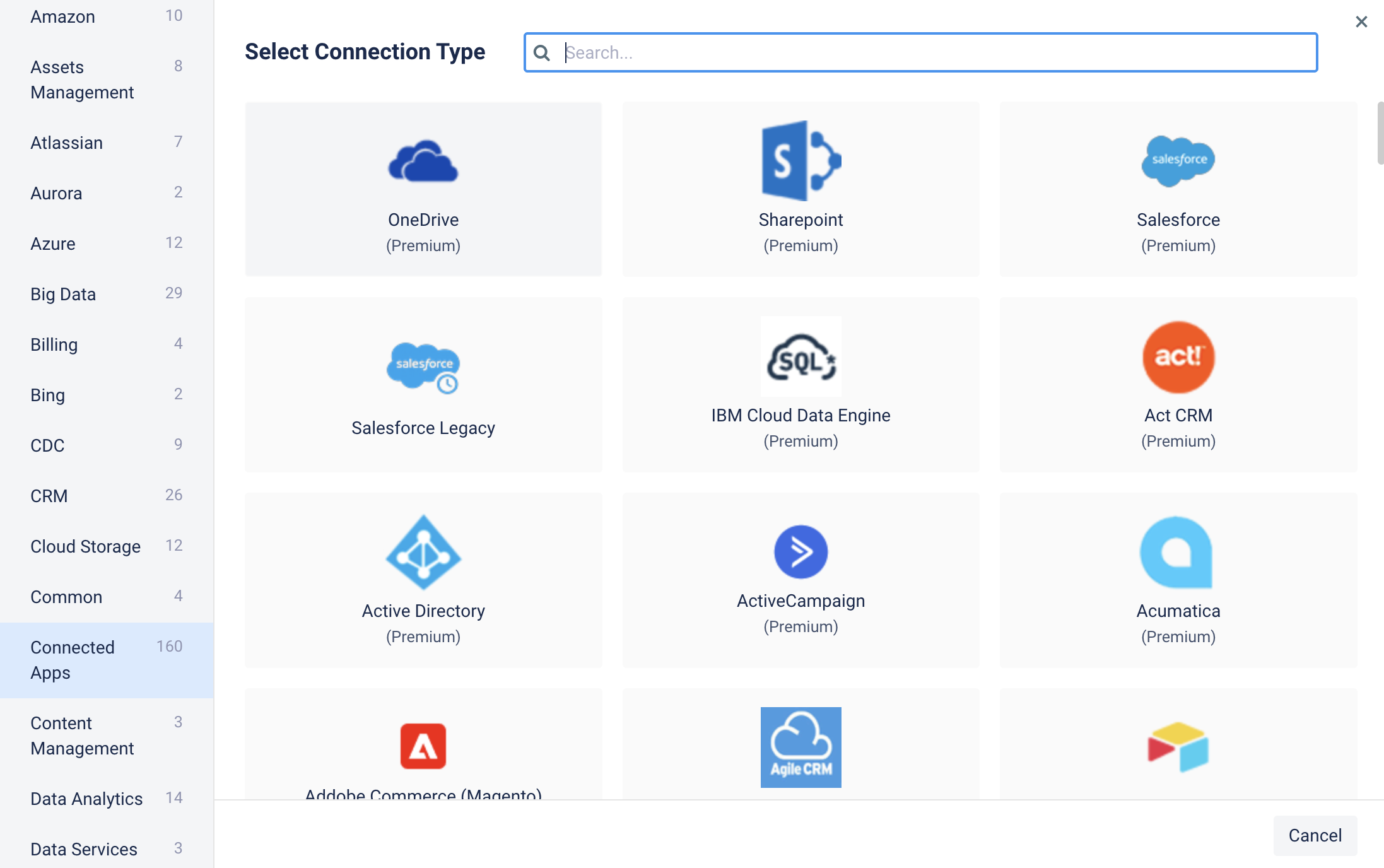Close the connection type dialog
Viewport: 1384px width, 868px height.
(x=1361, y=22)
